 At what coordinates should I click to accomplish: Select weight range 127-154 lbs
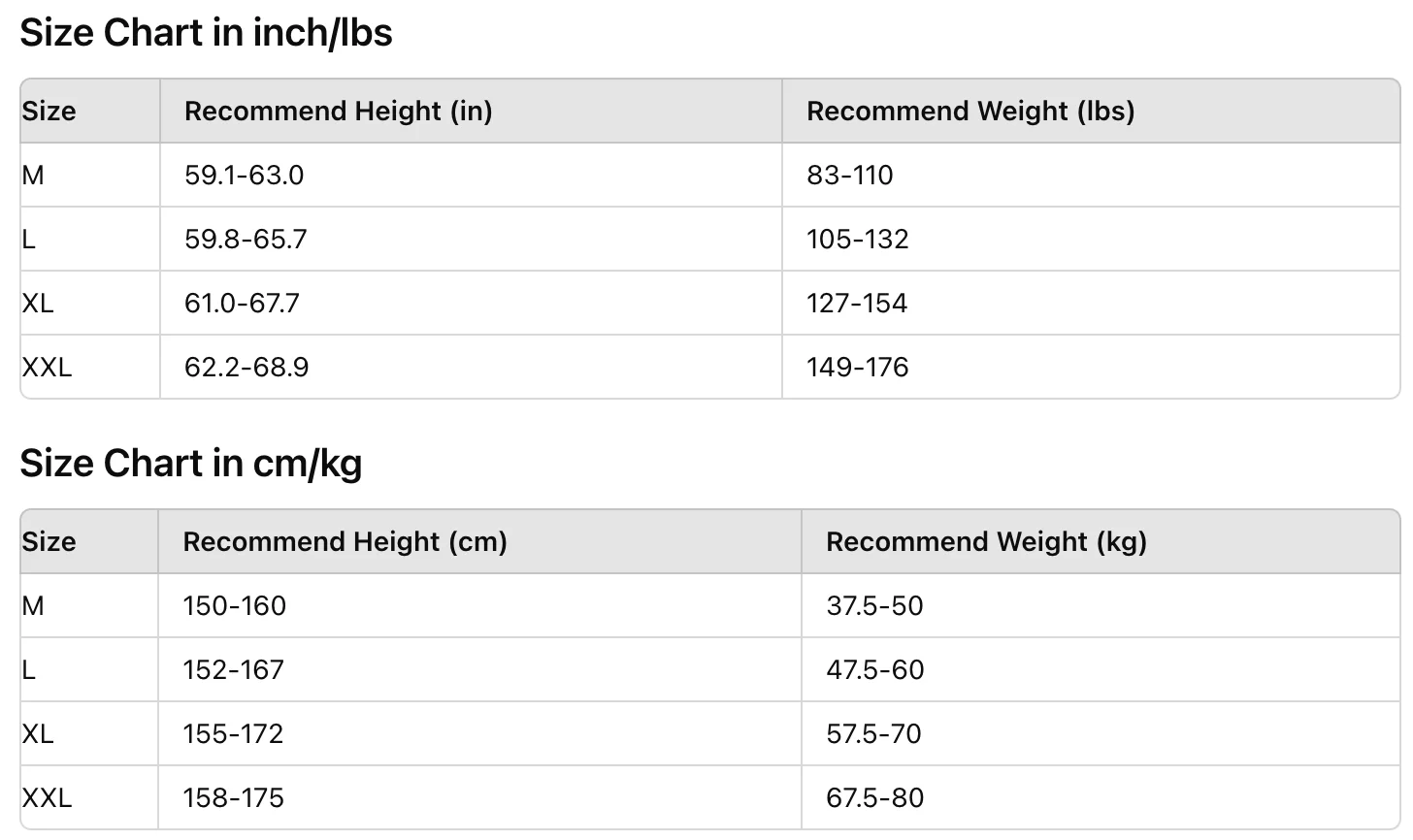(856, 304)
